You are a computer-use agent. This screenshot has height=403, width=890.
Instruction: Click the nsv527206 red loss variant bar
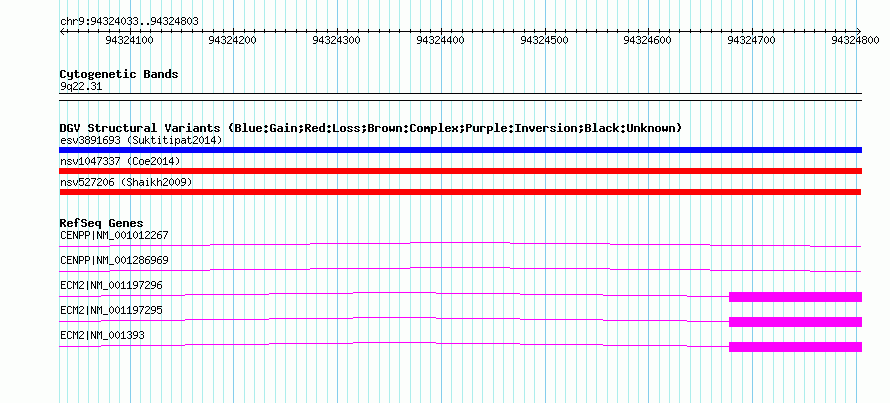click(x=460, y=192)
